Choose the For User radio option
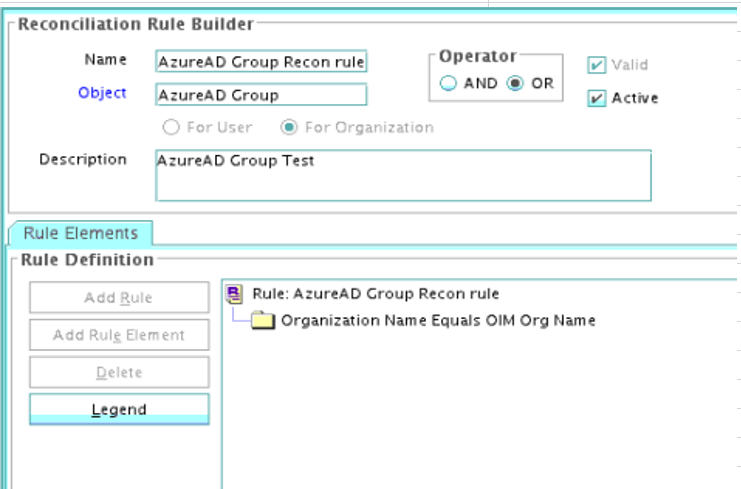 [x=171, y=127]
